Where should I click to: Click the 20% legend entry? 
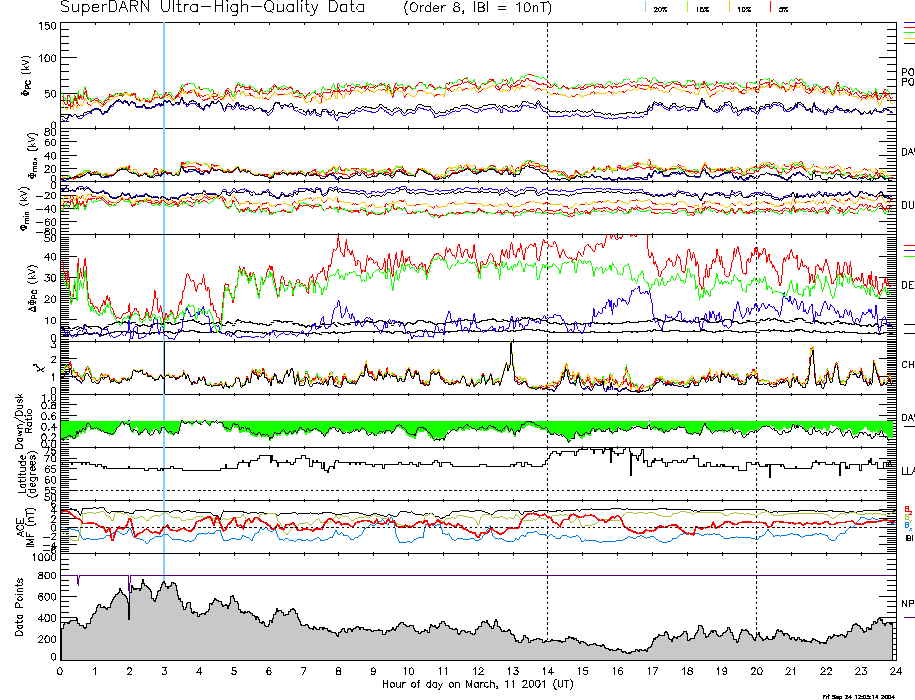pyautogui.click(x=660, y=8)
